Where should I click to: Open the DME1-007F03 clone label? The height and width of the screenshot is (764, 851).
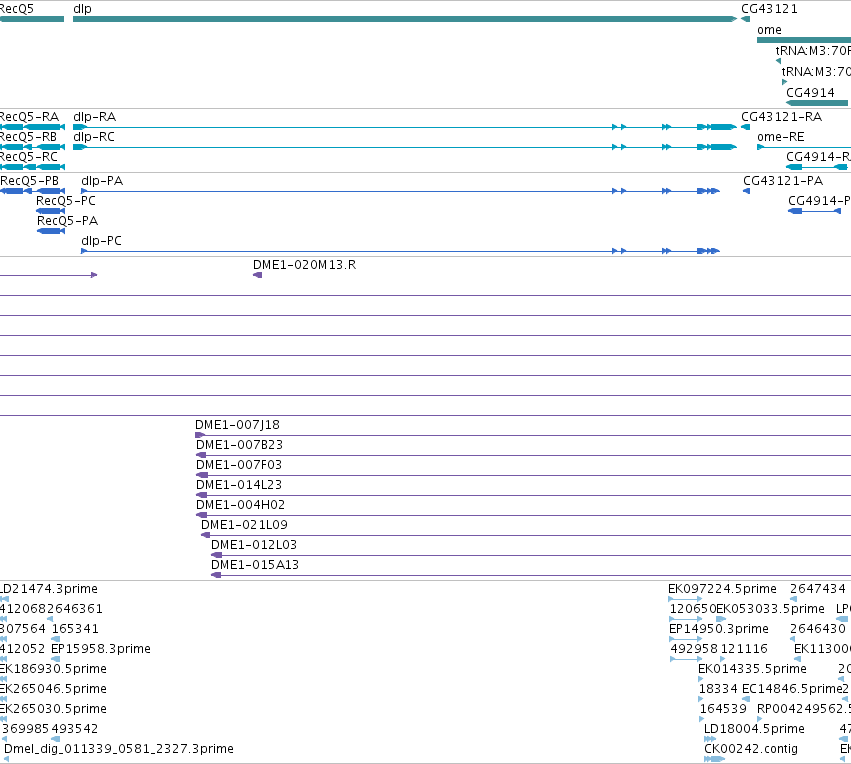(x=239, y=465)
